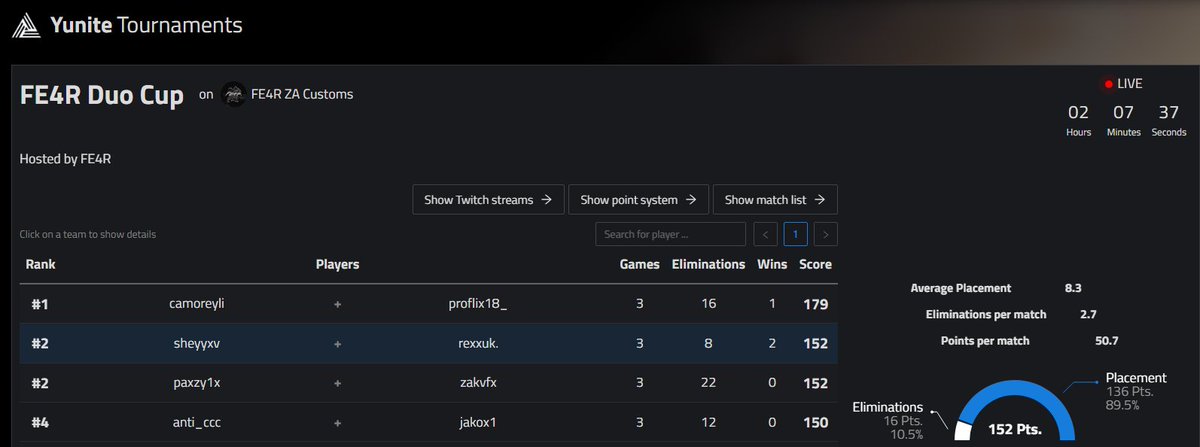Screen dimensions: 1200x447
Task: Click the countdown Hours value 02
Action: (1078, 111)
